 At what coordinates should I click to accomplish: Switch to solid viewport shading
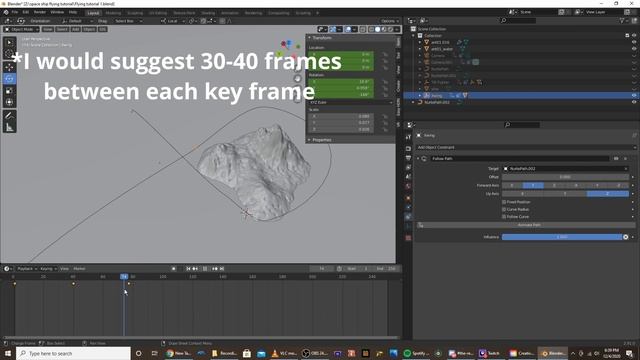pyautogui.click(x=378, y=29)
